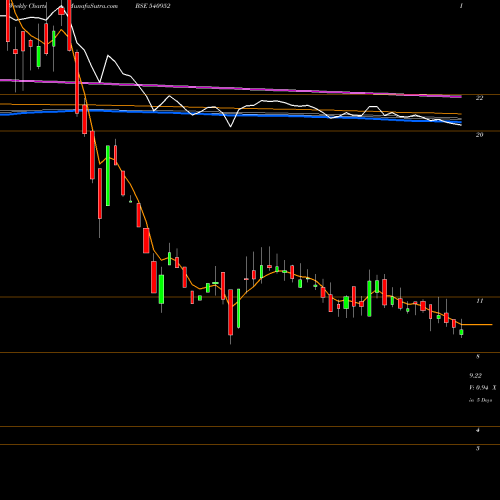Click the tall green candle after the steep drop

[108, 176]
